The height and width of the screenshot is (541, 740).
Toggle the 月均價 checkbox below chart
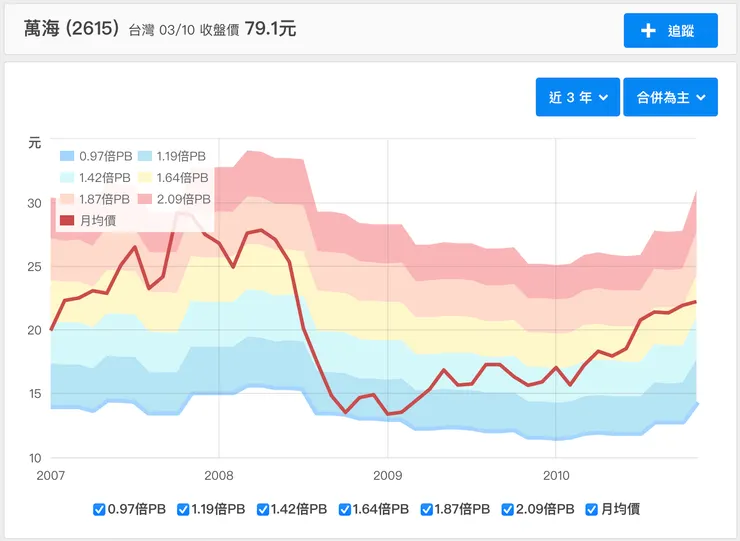coord(591,510)
